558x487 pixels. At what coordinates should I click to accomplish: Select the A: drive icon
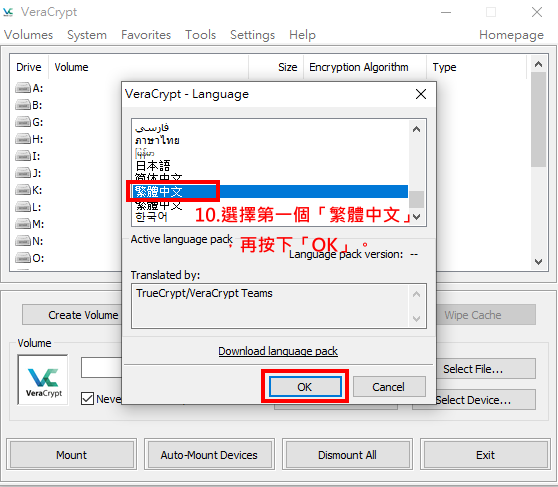(x=23, y=88)
